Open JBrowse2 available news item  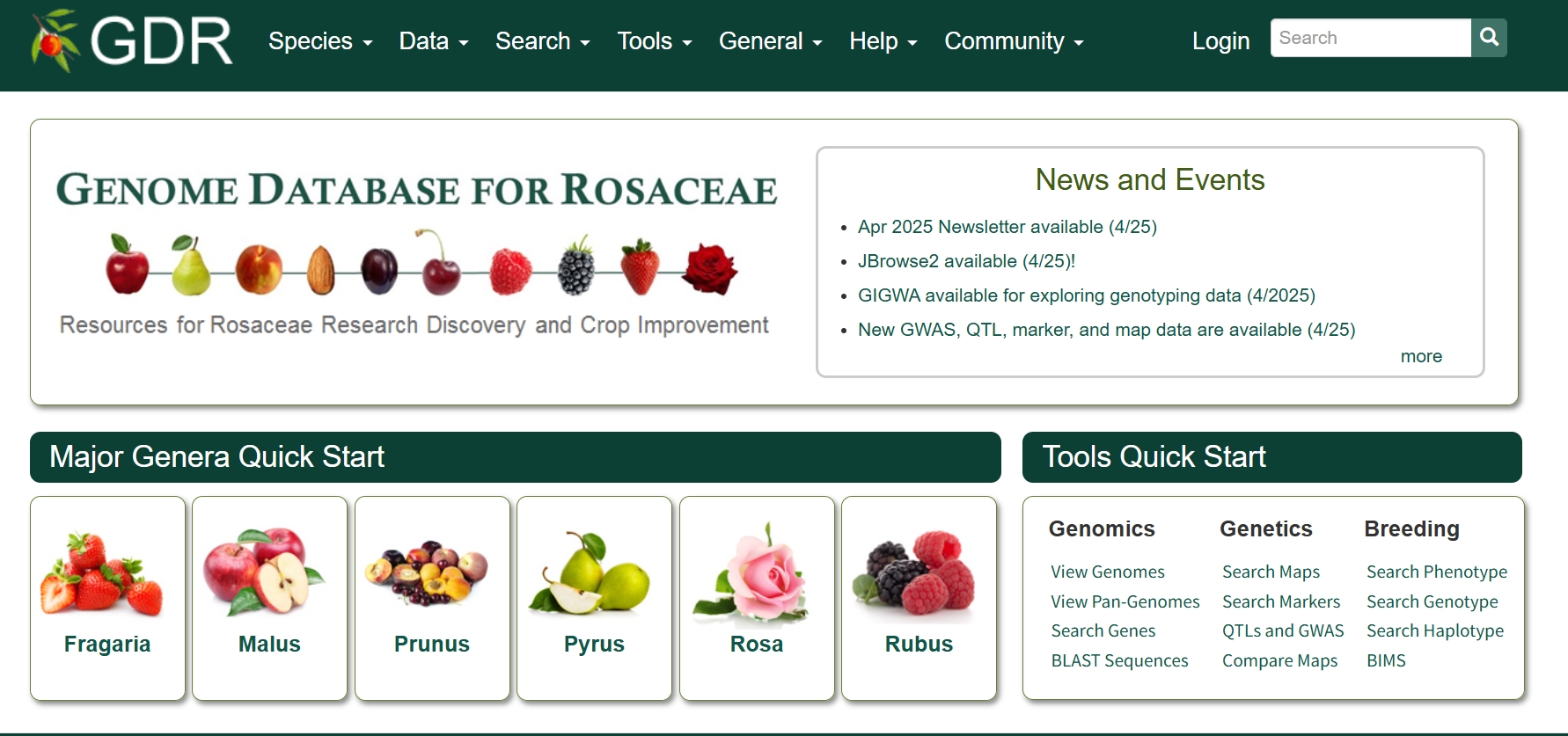tap(966, 261)
